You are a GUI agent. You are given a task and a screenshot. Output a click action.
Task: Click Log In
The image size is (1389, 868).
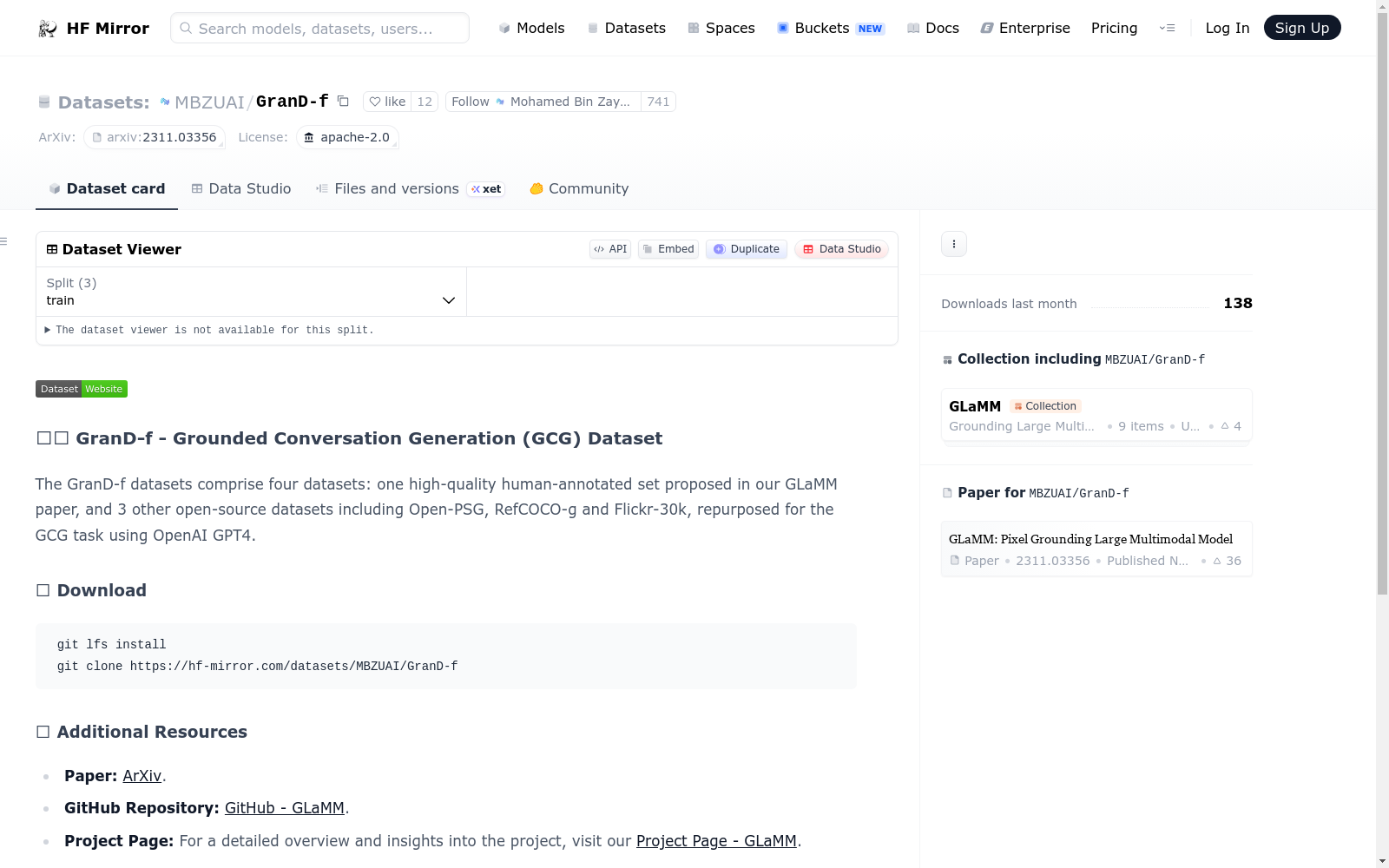click(x=1228, y=29)
